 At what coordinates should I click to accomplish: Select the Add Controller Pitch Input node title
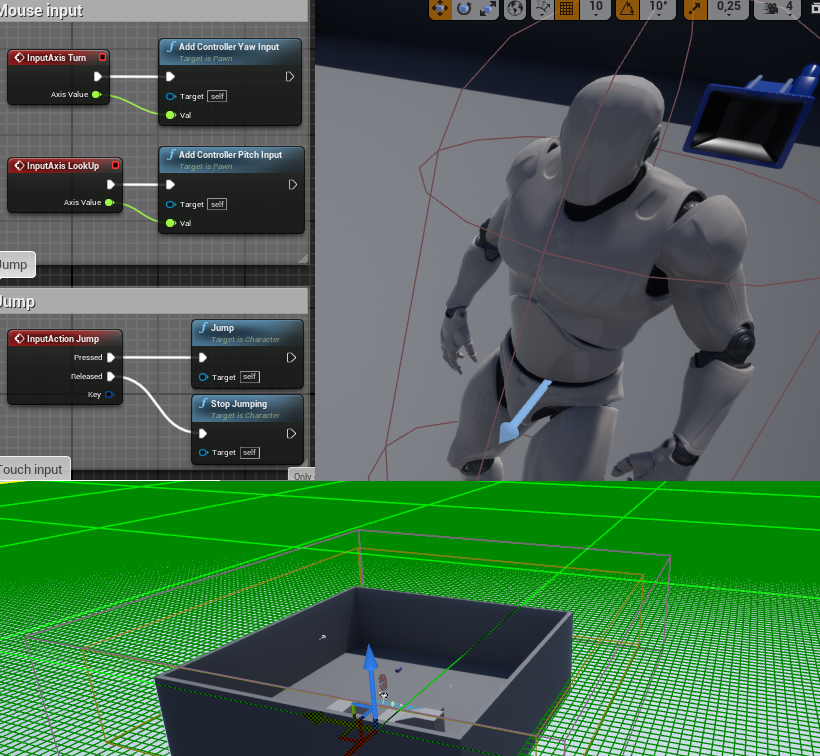(231, 155)
